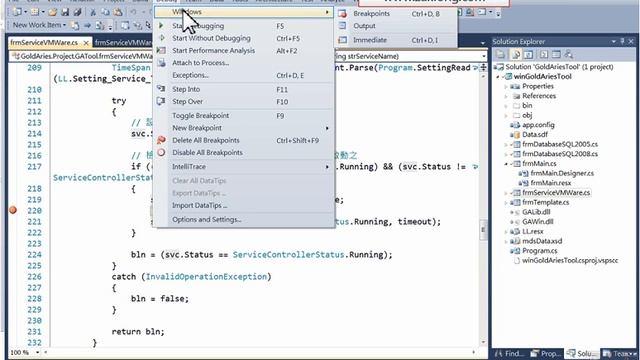640x360 pixels.
Task: Expand the Properties folder node
Action: click(x=506, y=87)
